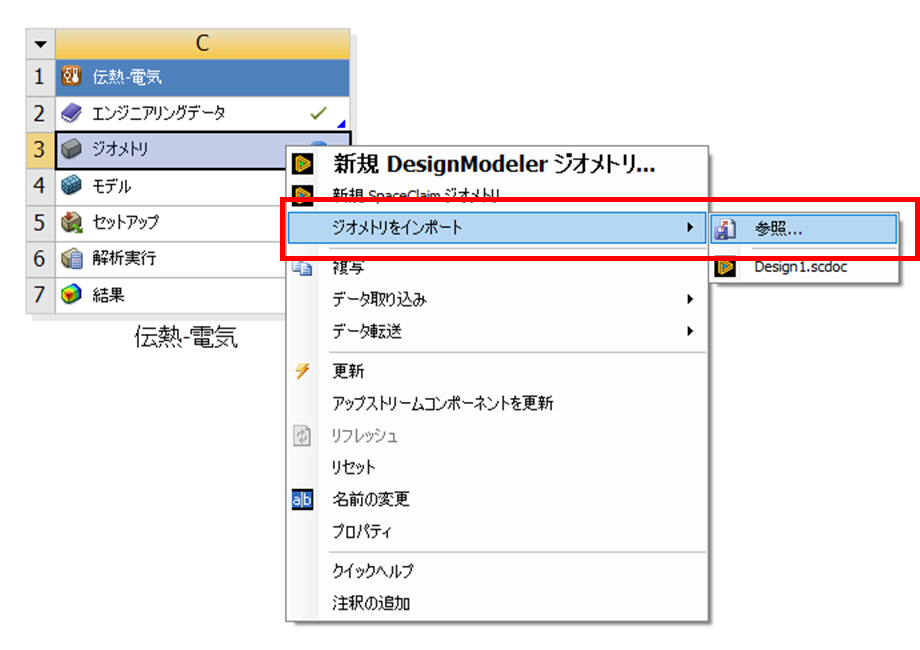
Task: Click the lightning bolt update icon
Action: click(302, 371)
